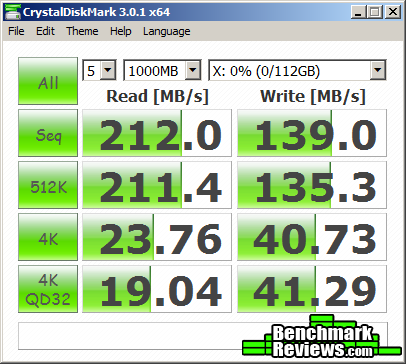Click the Write [MB/s] column header

(x=313, y=96)
